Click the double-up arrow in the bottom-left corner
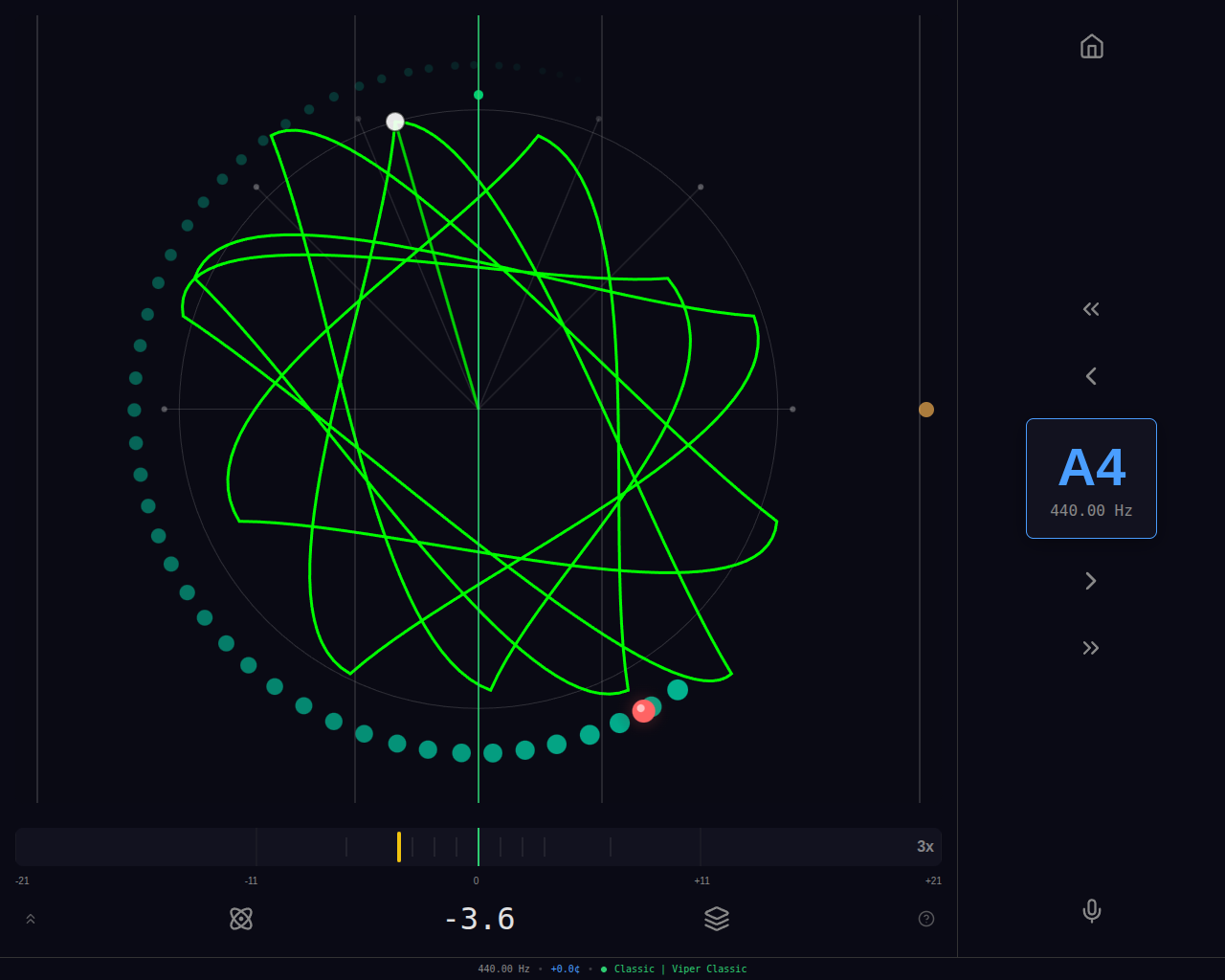1225x980 pixels. coord(30,918)
